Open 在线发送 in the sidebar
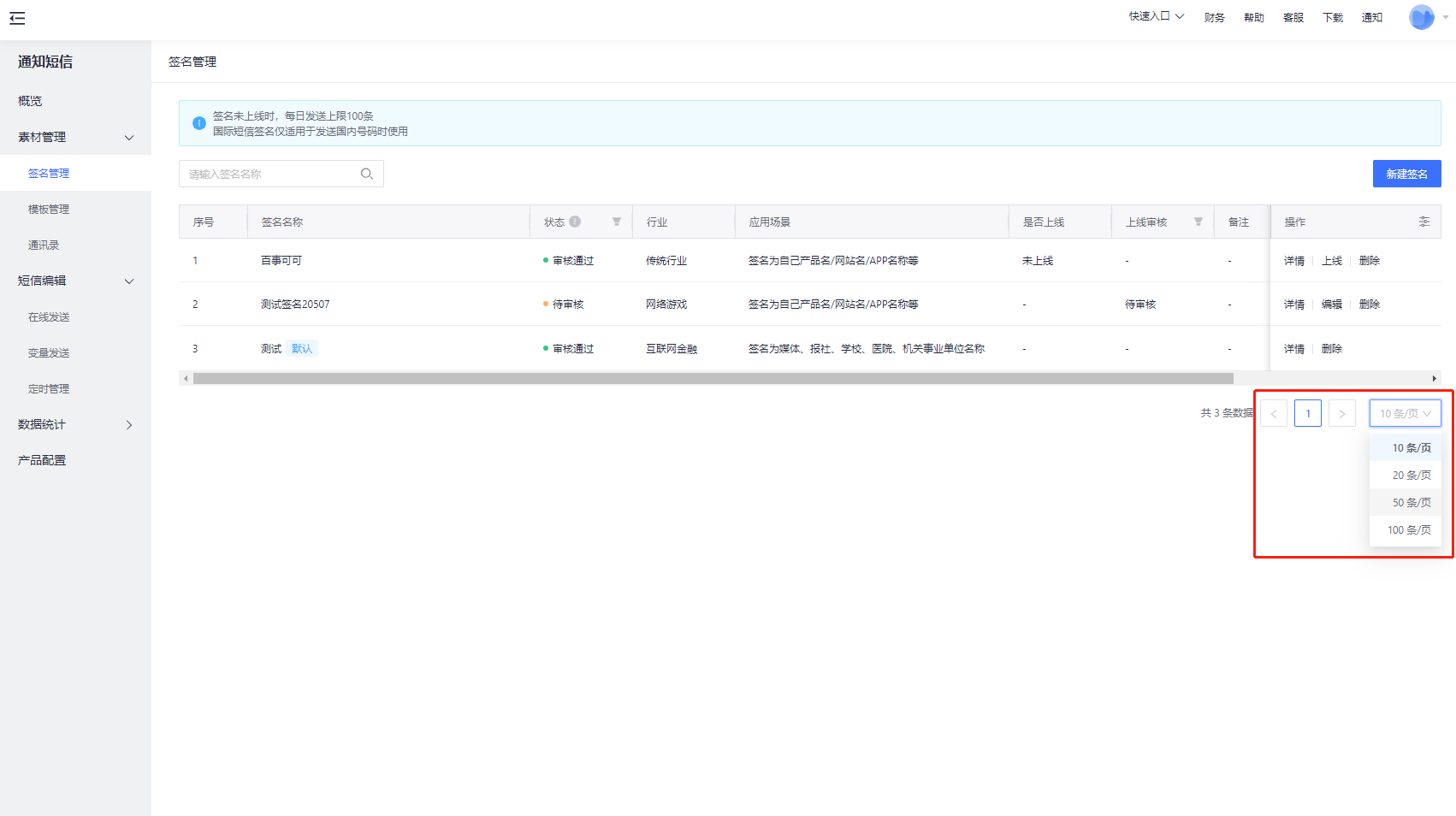 pos(49,316)
